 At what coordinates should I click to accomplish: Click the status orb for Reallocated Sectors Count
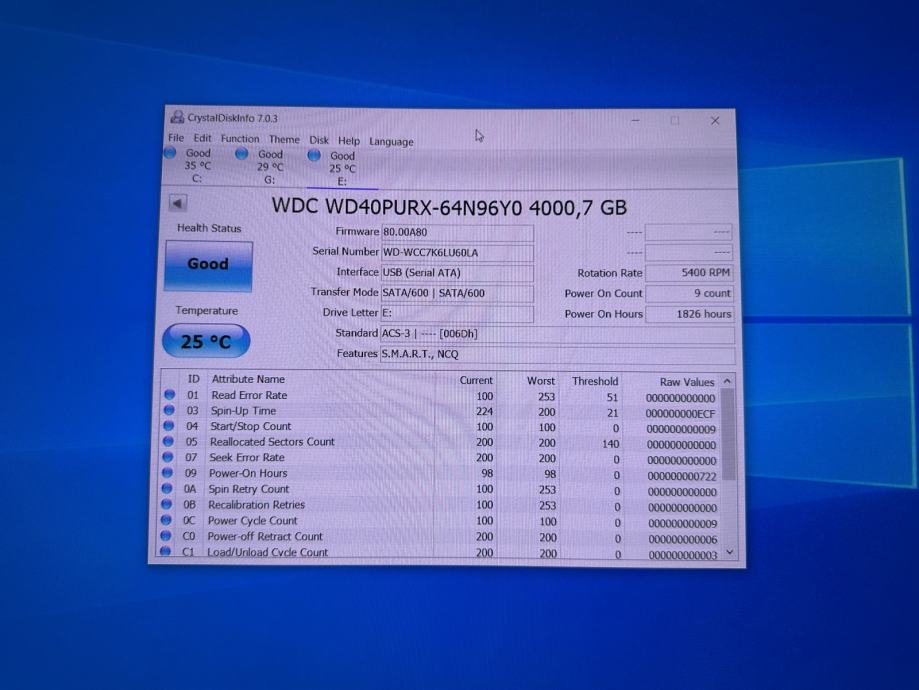click(168, 441)
